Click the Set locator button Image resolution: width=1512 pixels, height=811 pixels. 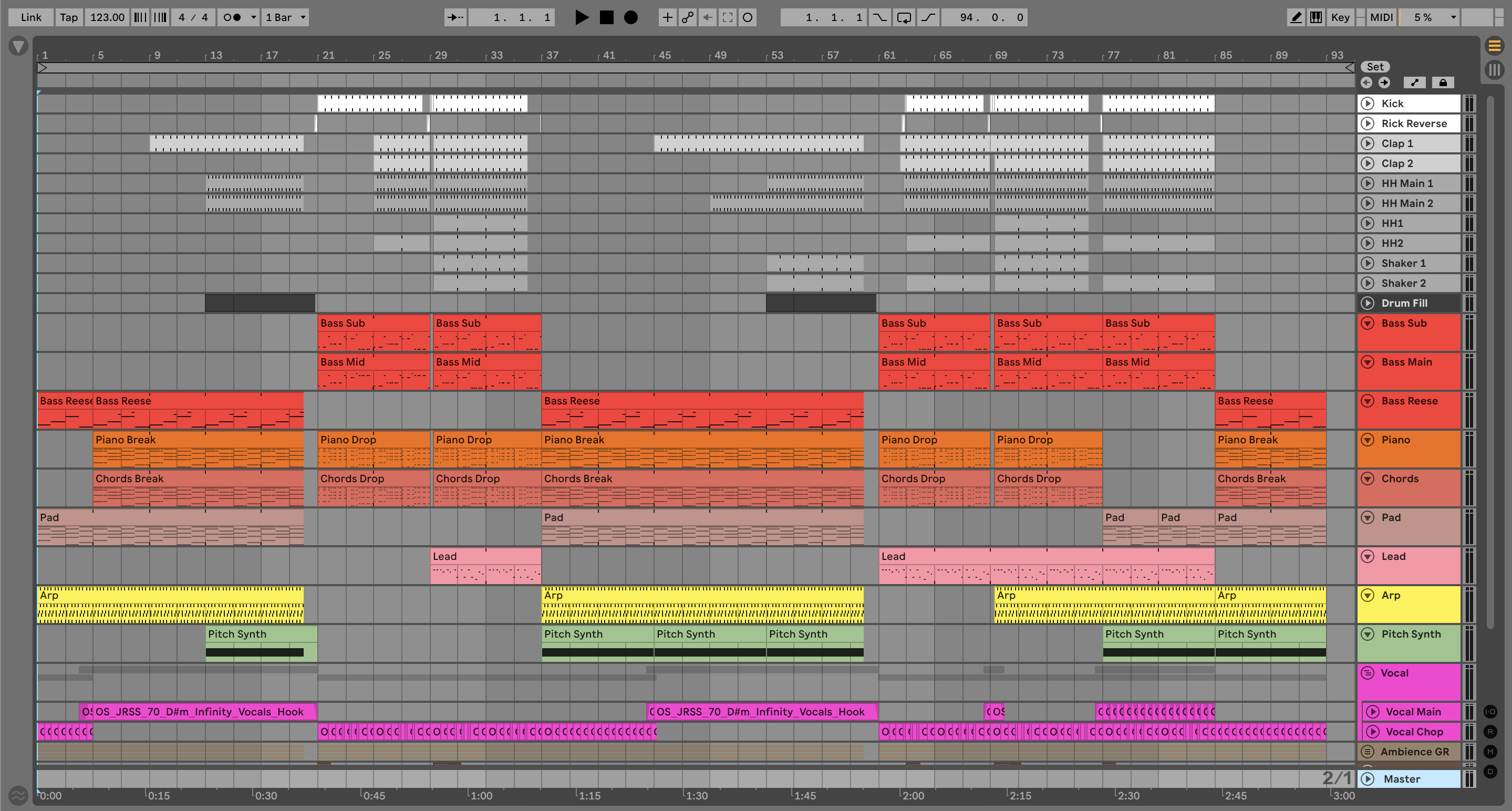click(x=1375, y=67)
